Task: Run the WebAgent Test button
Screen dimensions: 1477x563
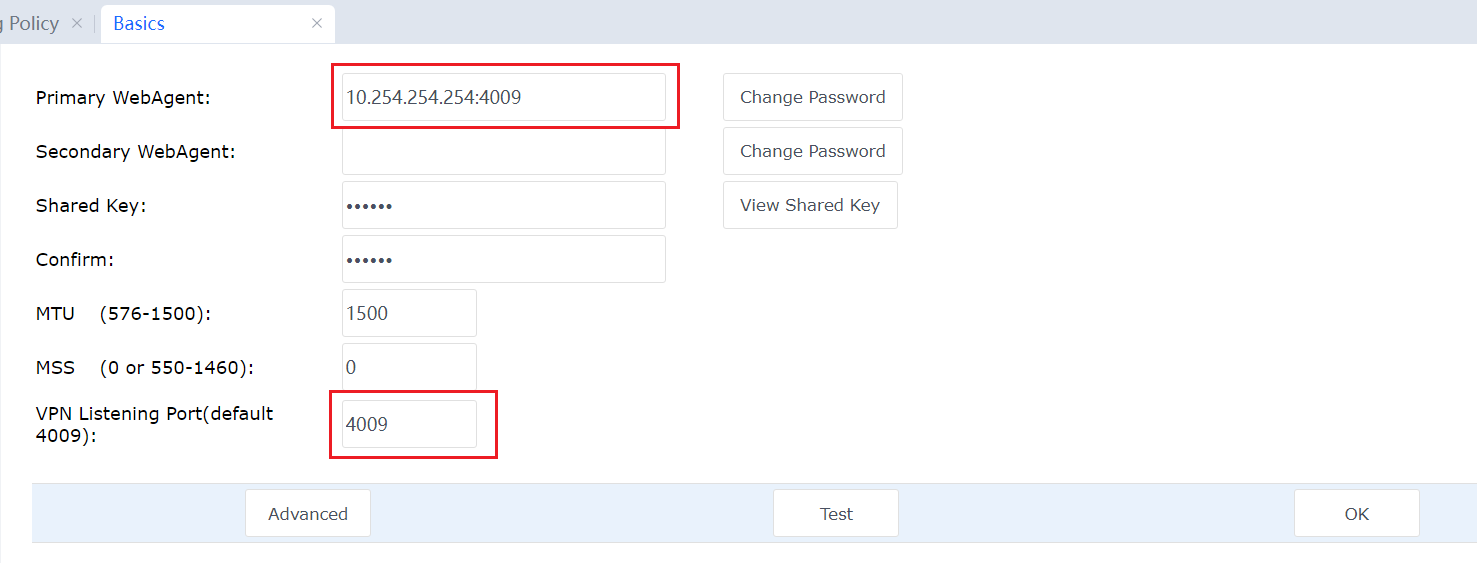Action: (836, 513)
